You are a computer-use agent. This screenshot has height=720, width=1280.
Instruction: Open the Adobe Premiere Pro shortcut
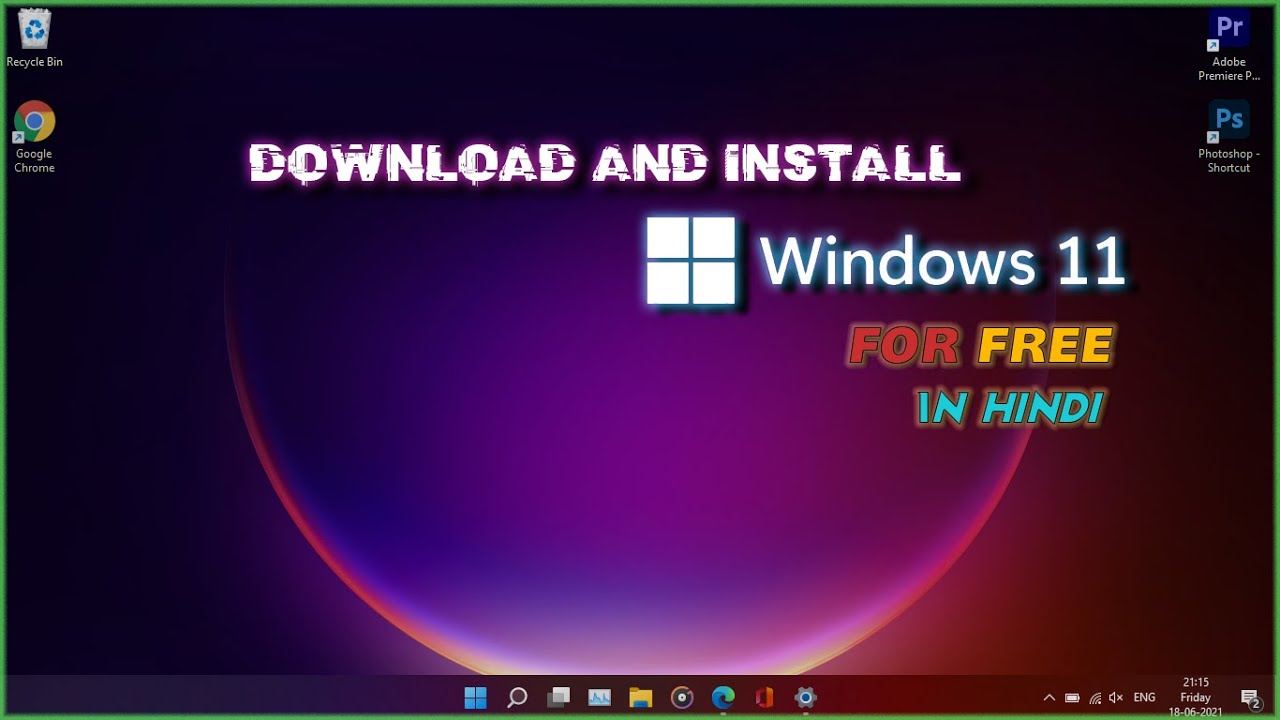tap(1229, 45)
